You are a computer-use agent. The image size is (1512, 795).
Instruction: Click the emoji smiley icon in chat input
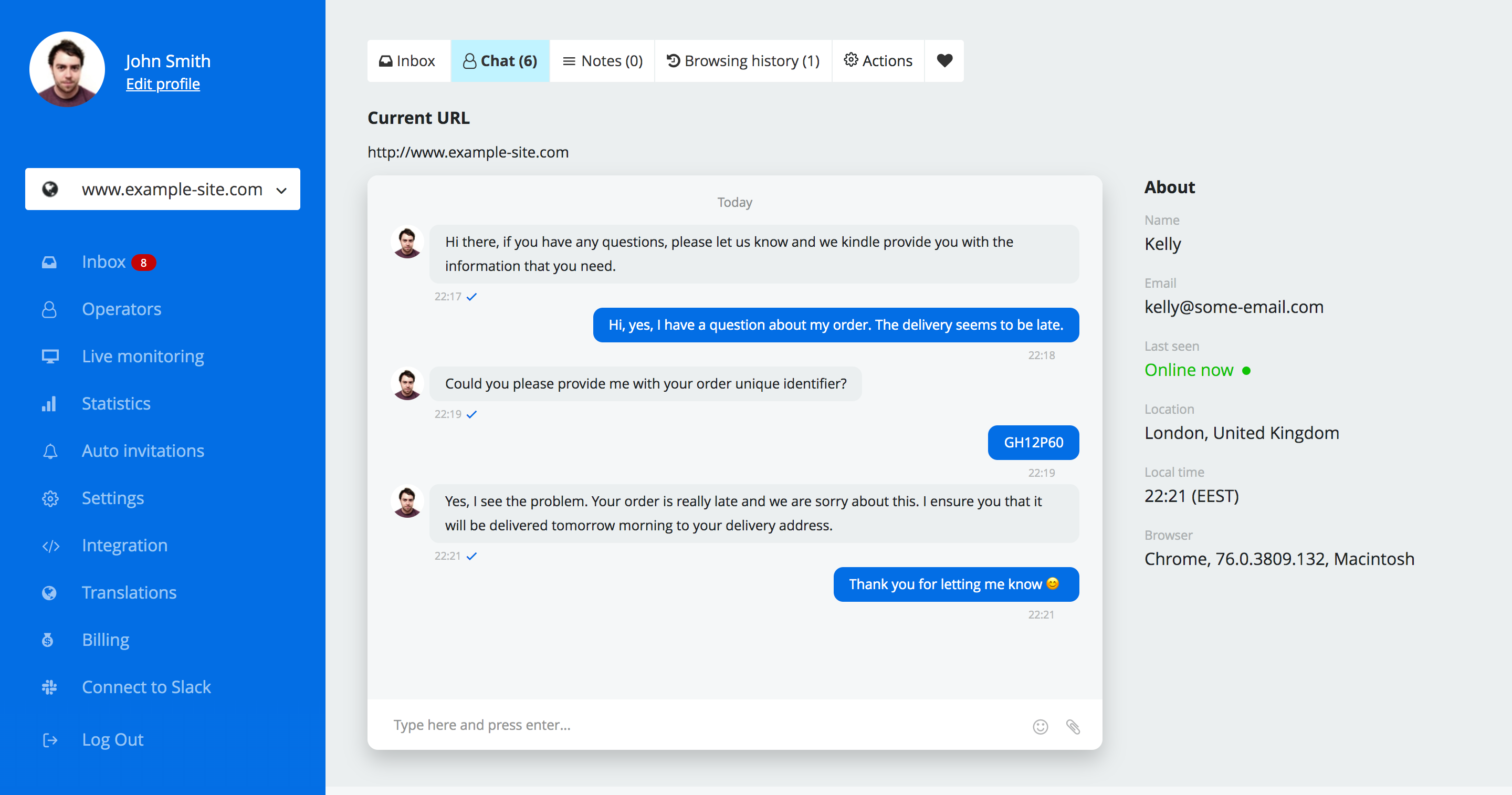click(x=1040, y=727)
